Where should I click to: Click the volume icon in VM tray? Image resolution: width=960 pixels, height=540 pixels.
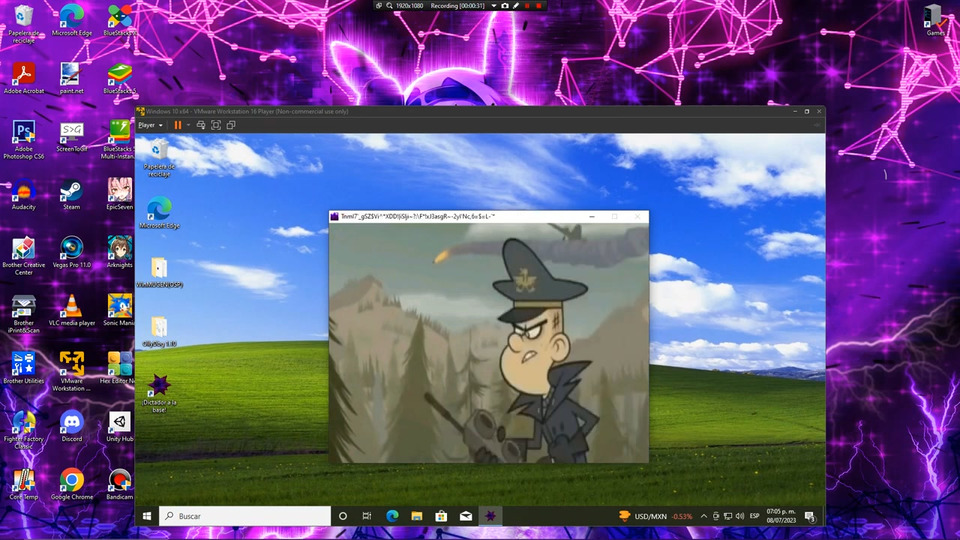click(740, 516)
